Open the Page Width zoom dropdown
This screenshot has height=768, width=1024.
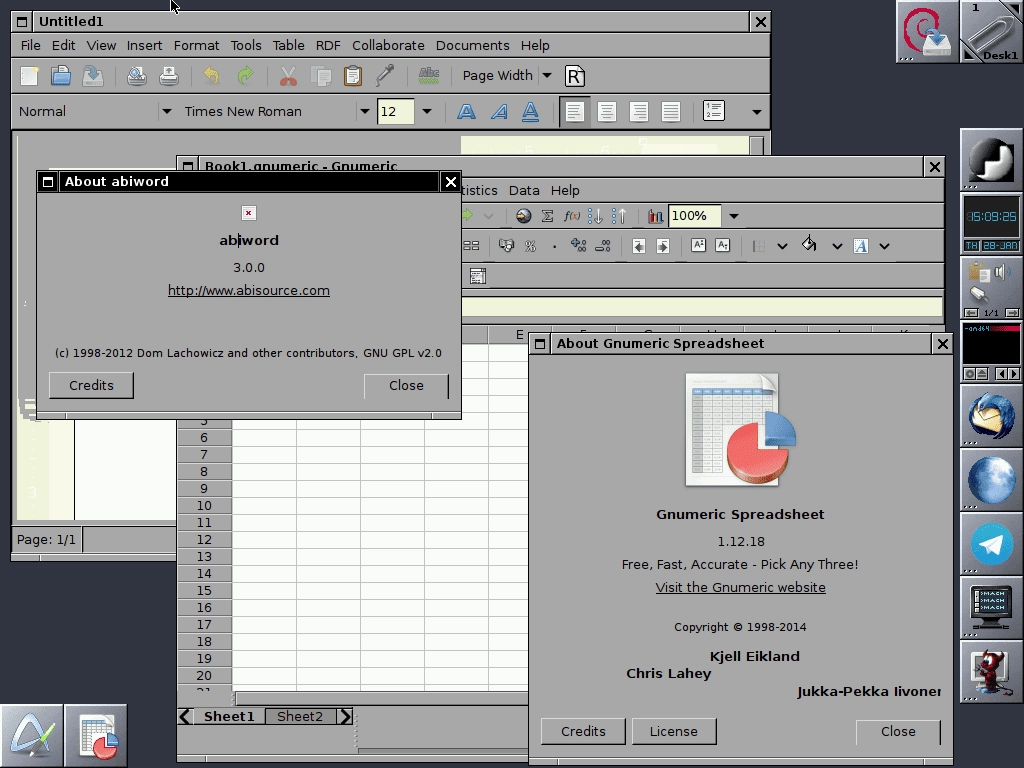tap(547, 76)
